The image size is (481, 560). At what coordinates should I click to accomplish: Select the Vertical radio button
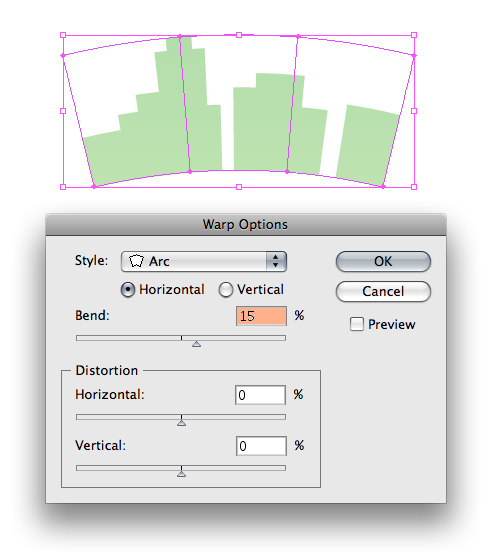[226, 290]
